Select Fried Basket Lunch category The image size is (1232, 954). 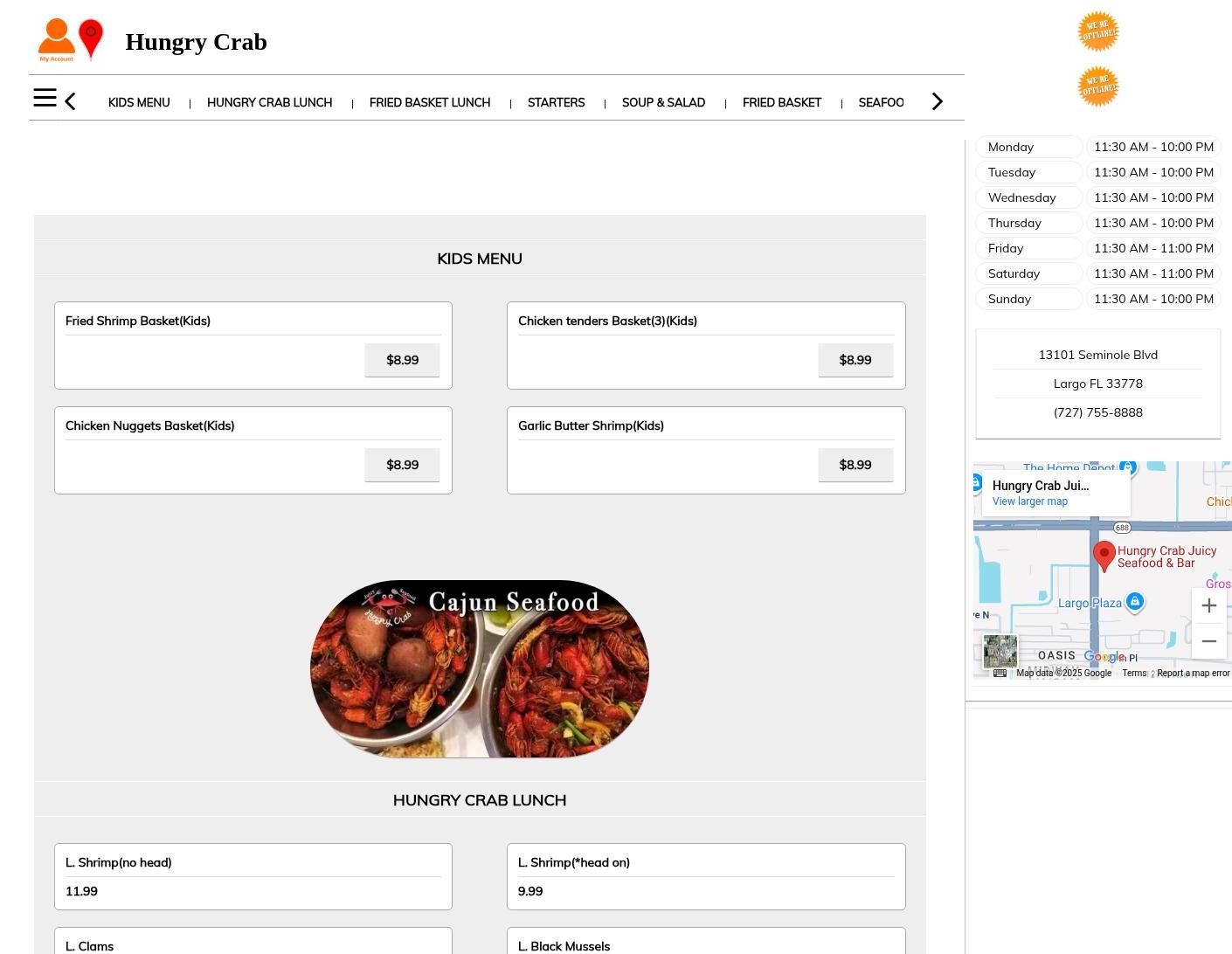(x=430, y=102)
